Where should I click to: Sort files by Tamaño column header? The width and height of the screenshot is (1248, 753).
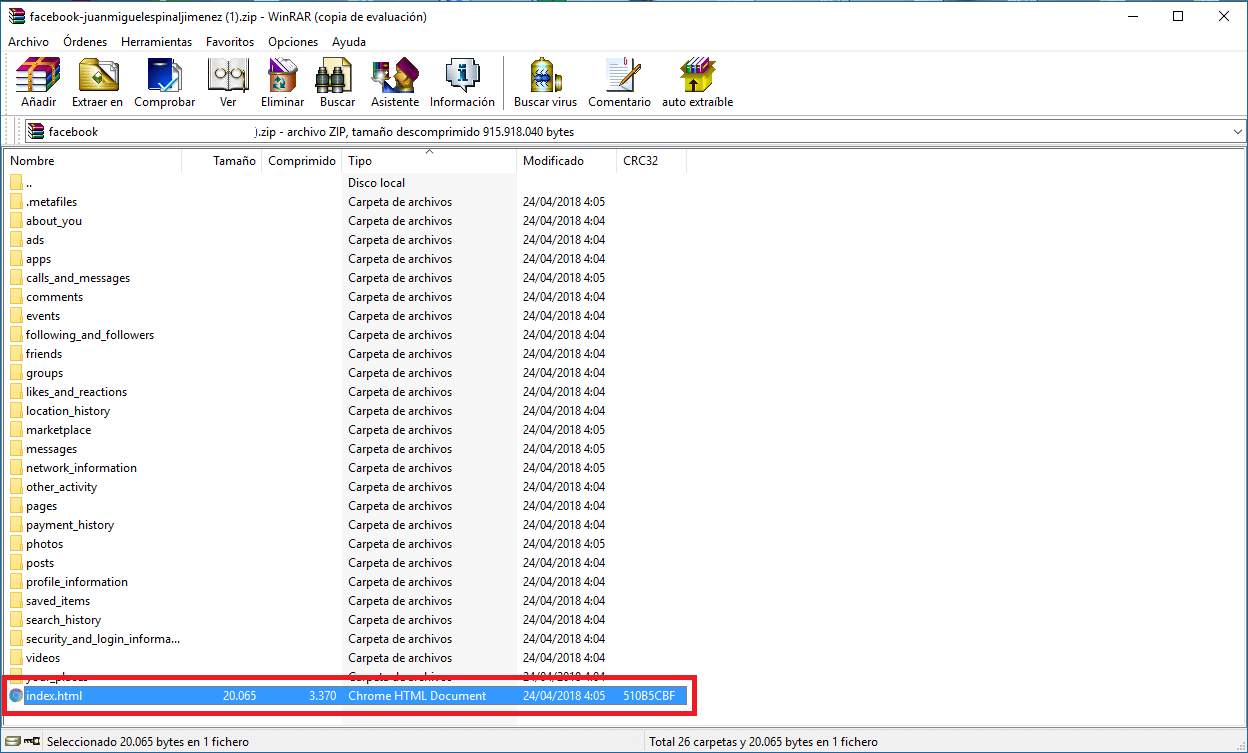222,161
